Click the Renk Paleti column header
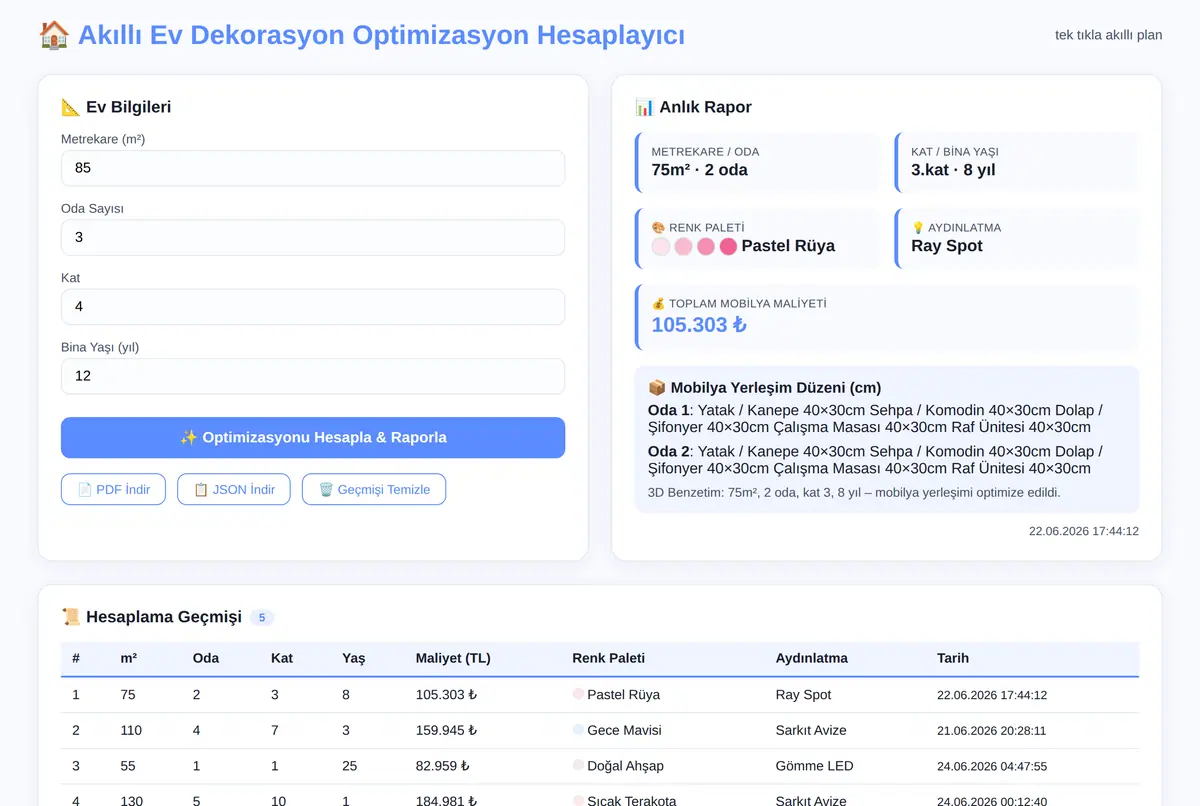Image resolution: width=1200 pixels, height=806 pixels. click(x=609, y=658)
